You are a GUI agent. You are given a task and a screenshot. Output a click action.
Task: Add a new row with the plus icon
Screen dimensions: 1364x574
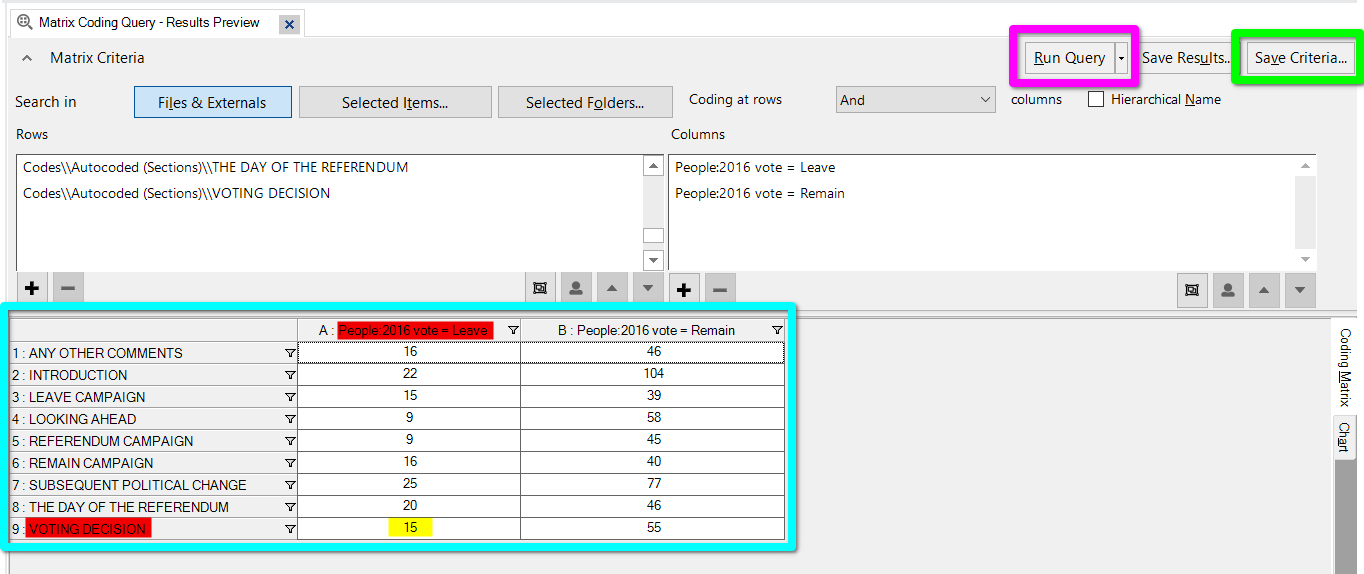[32, 288]
